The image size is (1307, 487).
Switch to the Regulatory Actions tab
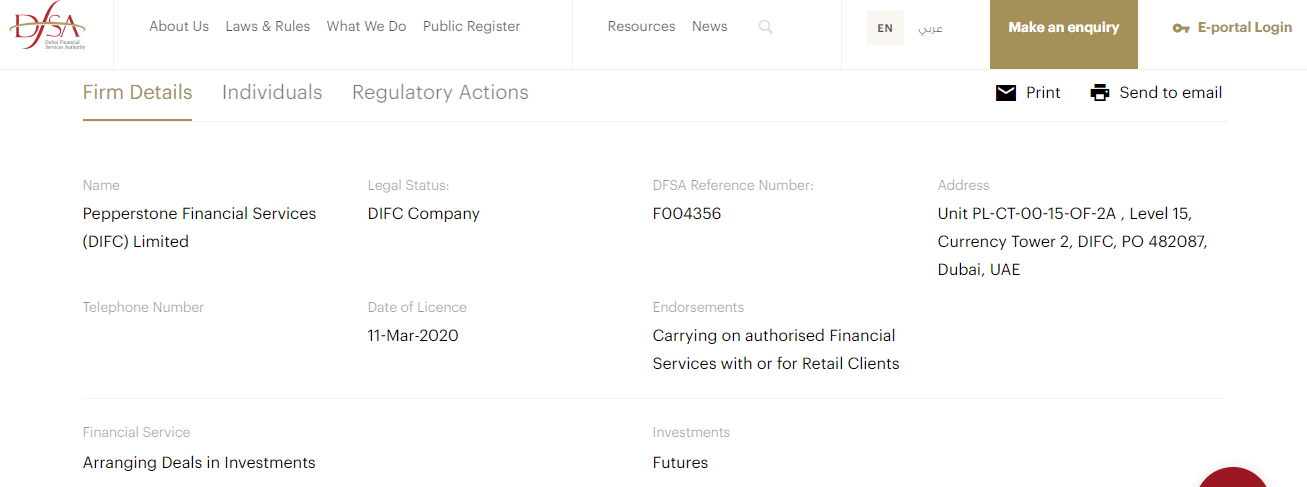coord(440,93)
